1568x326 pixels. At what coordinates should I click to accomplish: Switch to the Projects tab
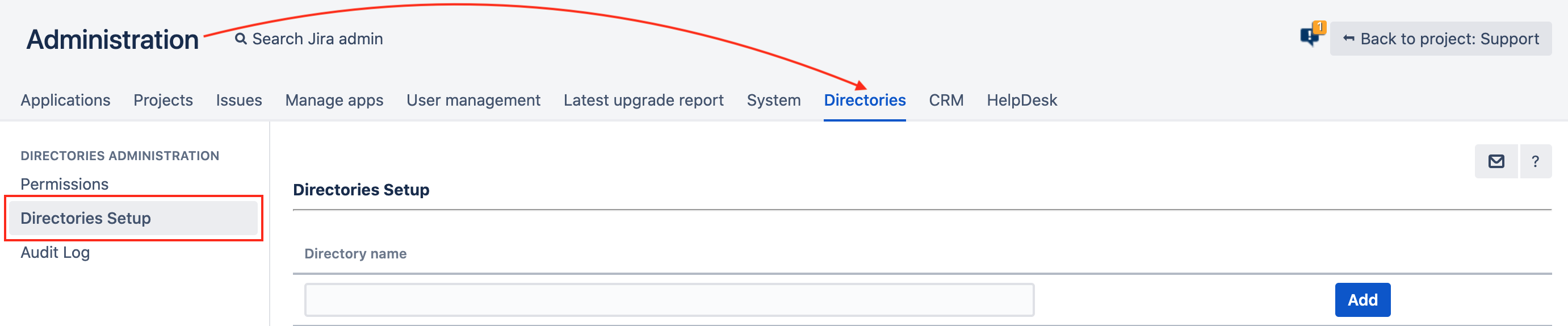(163, 100)
